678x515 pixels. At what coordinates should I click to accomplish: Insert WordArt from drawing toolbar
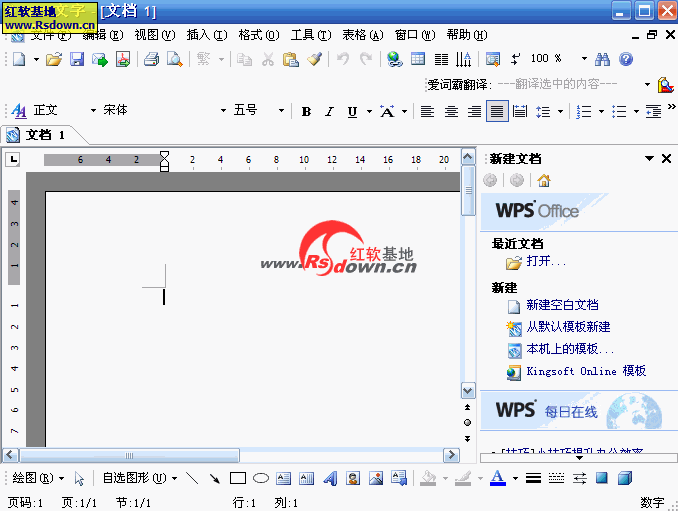[x=330, y=478]
